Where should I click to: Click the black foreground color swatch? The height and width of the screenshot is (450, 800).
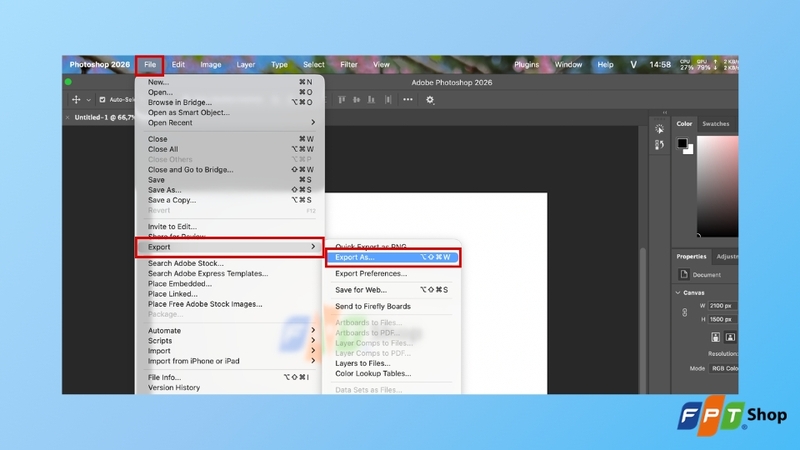click(x=682, y=143)
